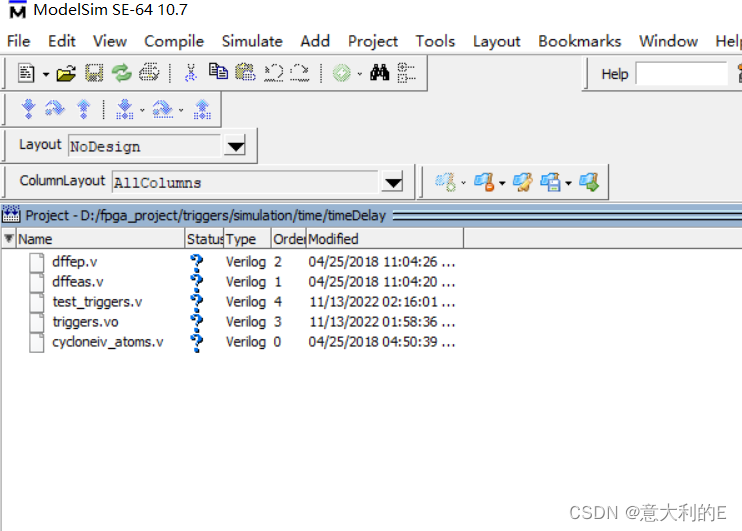Open the Bookmarks menu
Viewport: 742px width, 531px height.
[579, 41]
